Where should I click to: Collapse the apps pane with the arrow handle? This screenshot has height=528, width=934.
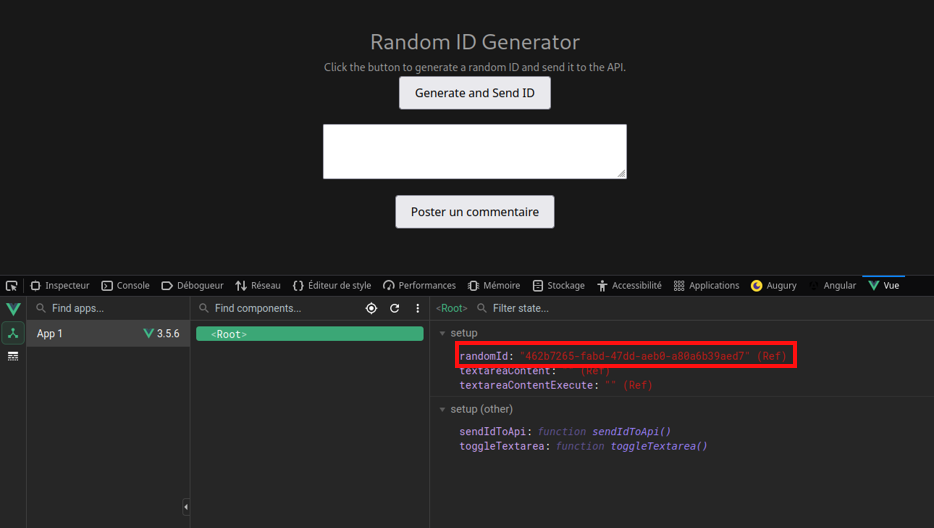point(186,507)
